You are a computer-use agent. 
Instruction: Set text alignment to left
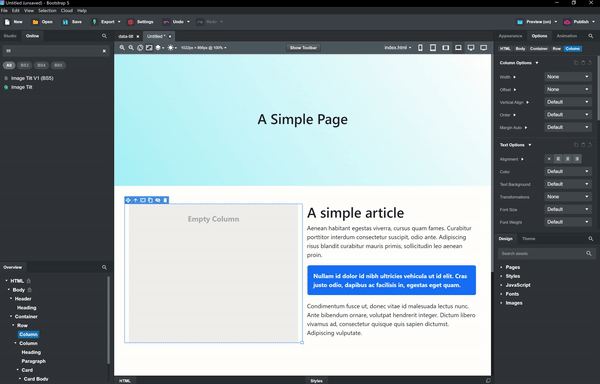tap(558, 159)
